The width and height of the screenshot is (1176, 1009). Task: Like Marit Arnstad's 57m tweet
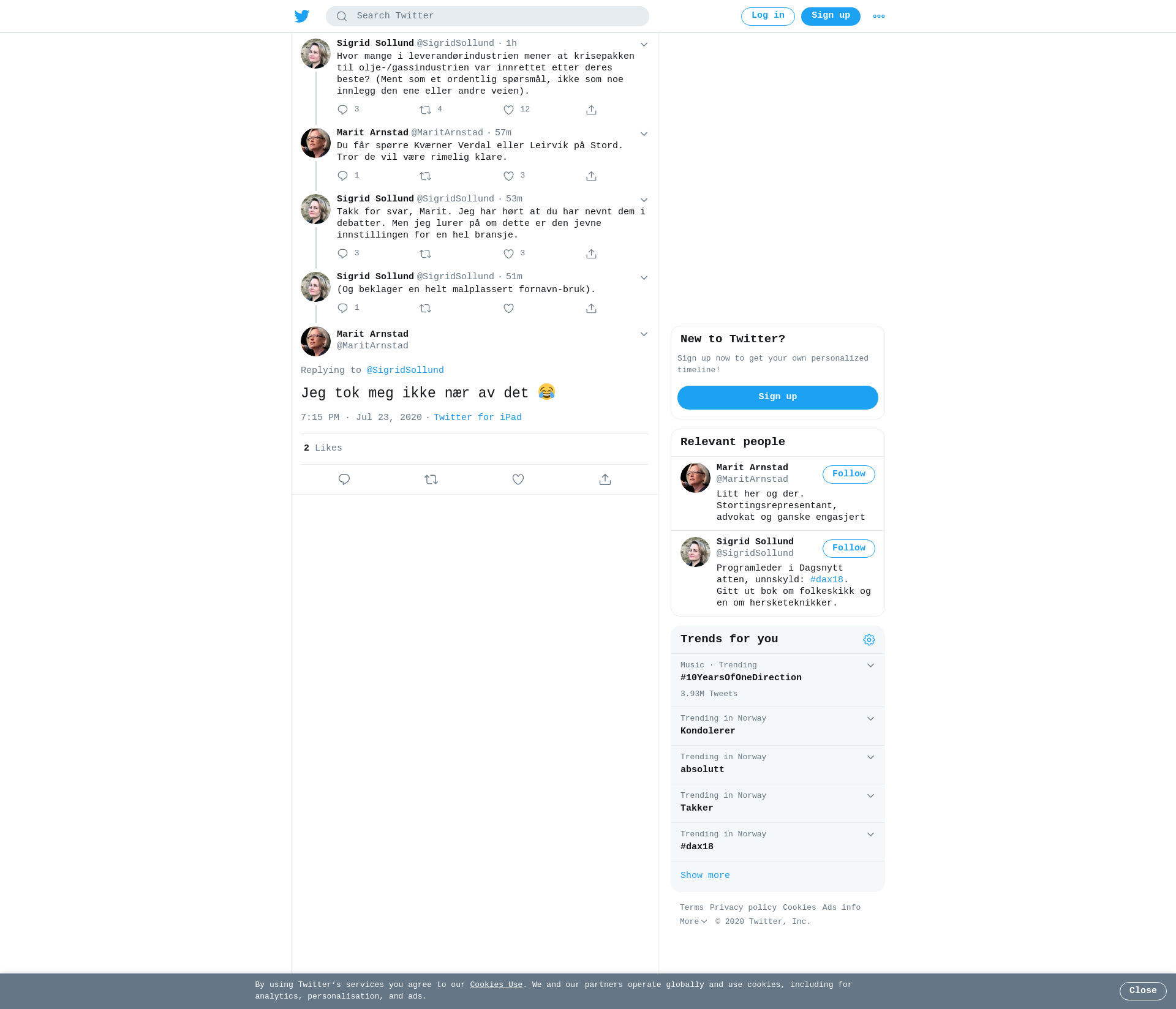(x=508, y=176)
